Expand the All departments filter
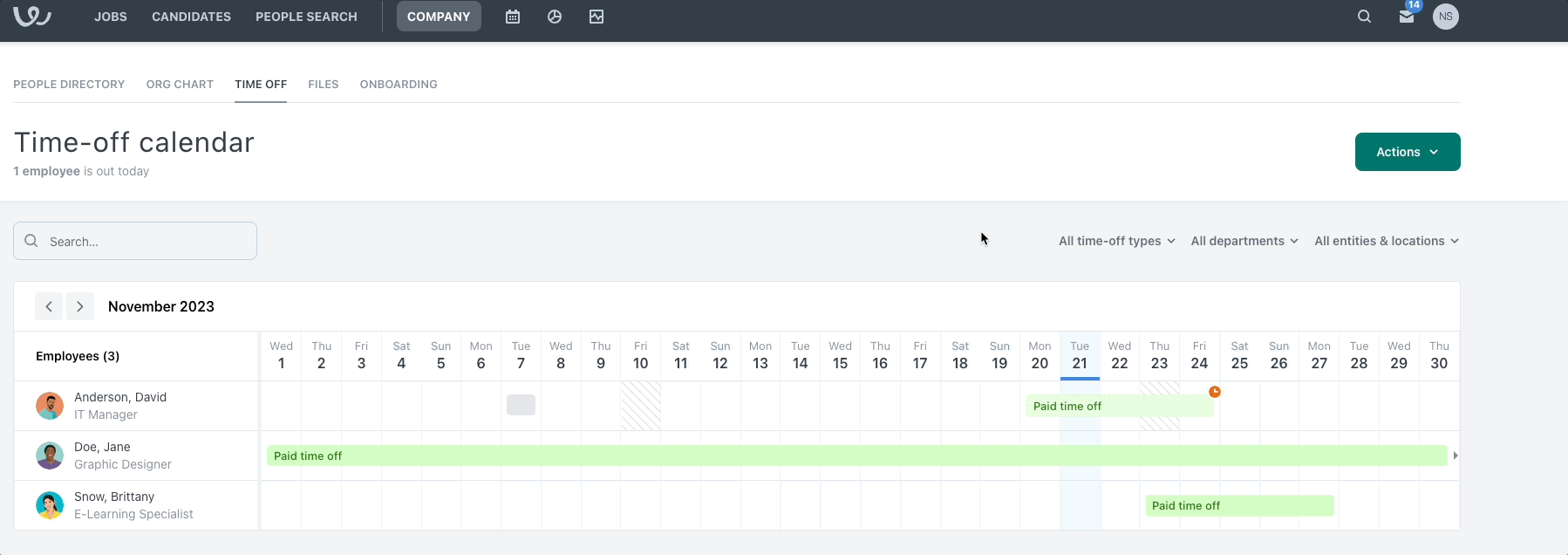 (x=1244, y=241)
